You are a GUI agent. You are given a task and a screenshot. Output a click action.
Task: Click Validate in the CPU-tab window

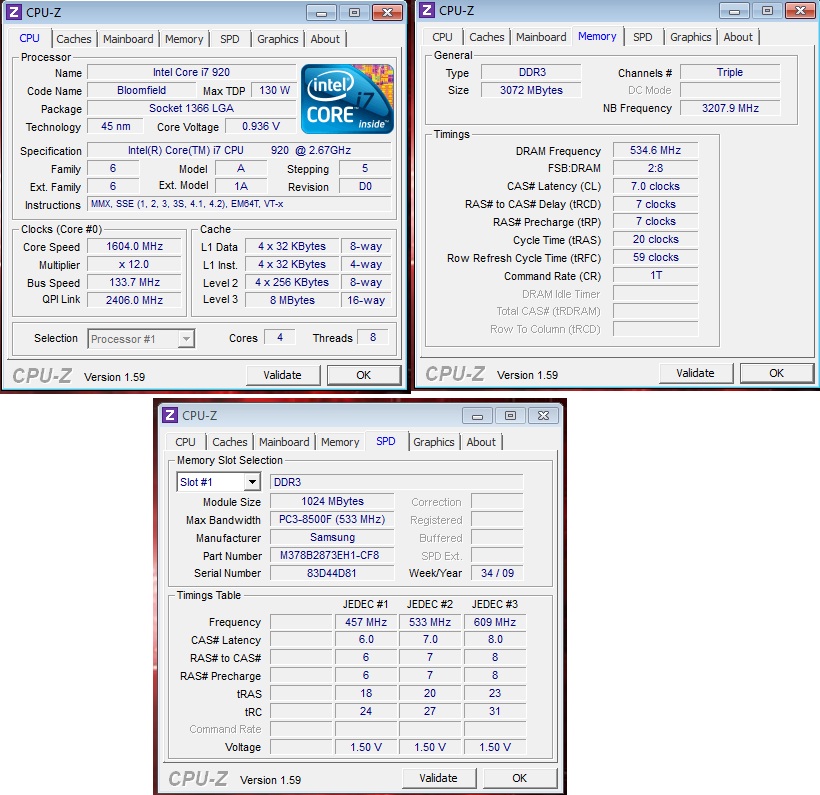(x=282, y=375)
